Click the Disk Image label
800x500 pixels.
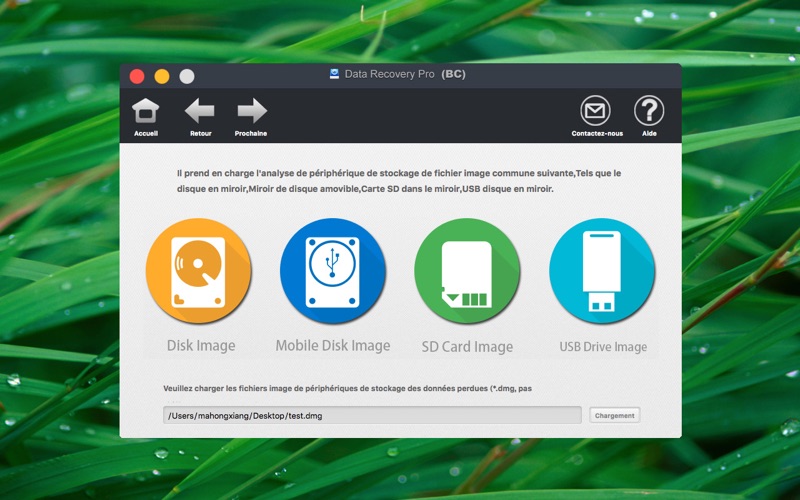click(x=201, y=345)
